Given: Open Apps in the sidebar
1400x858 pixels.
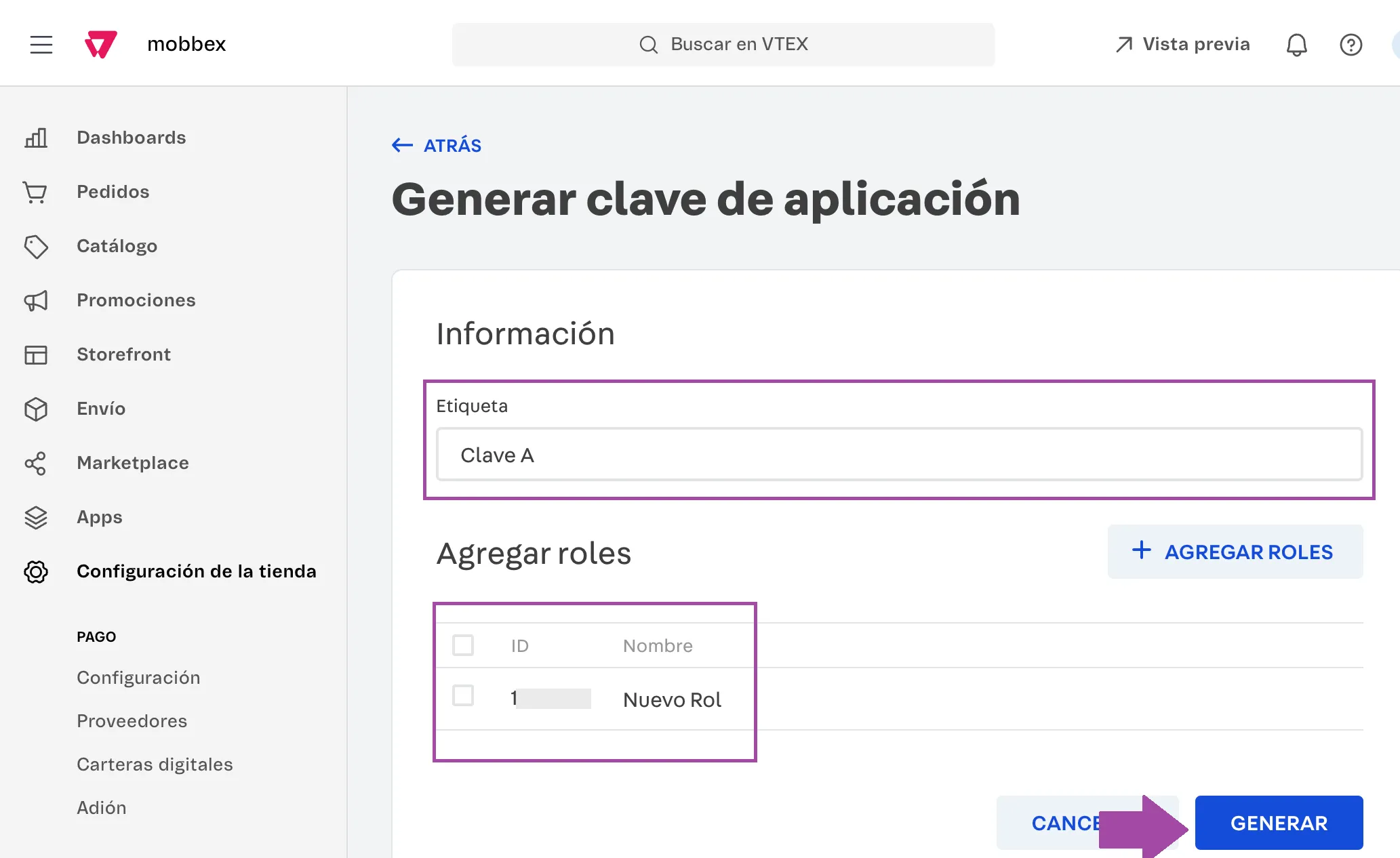Looking at the screenshot, I should click(100, 517).
